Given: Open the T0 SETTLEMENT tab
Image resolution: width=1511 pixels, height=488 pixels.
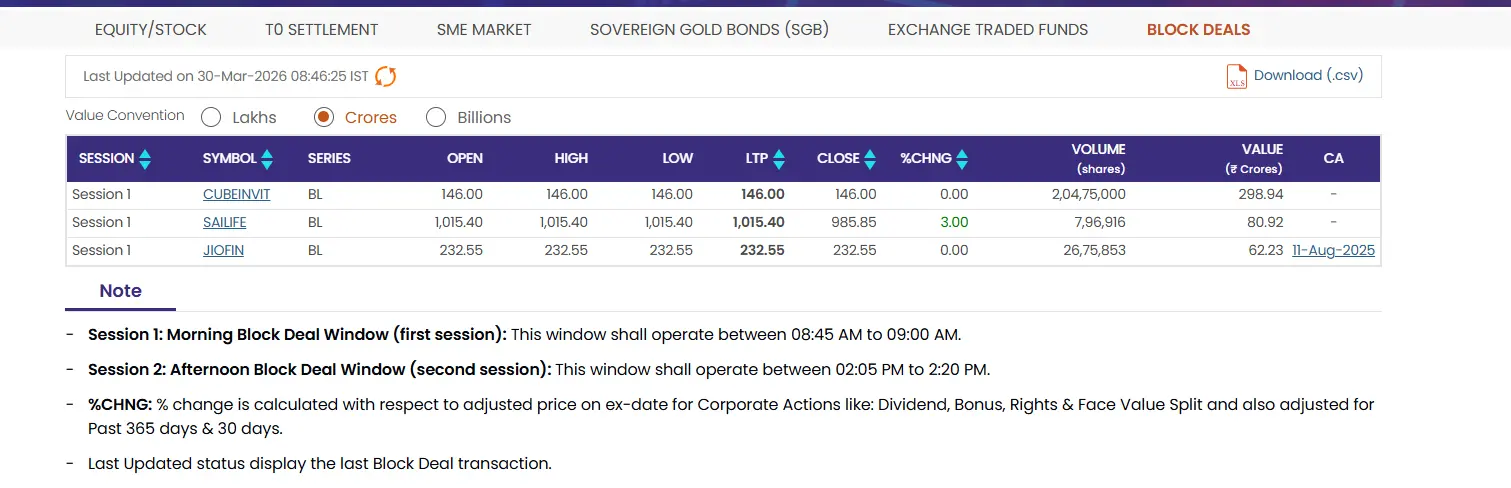Looking at the screenshot, I should (x=321, y=29).
